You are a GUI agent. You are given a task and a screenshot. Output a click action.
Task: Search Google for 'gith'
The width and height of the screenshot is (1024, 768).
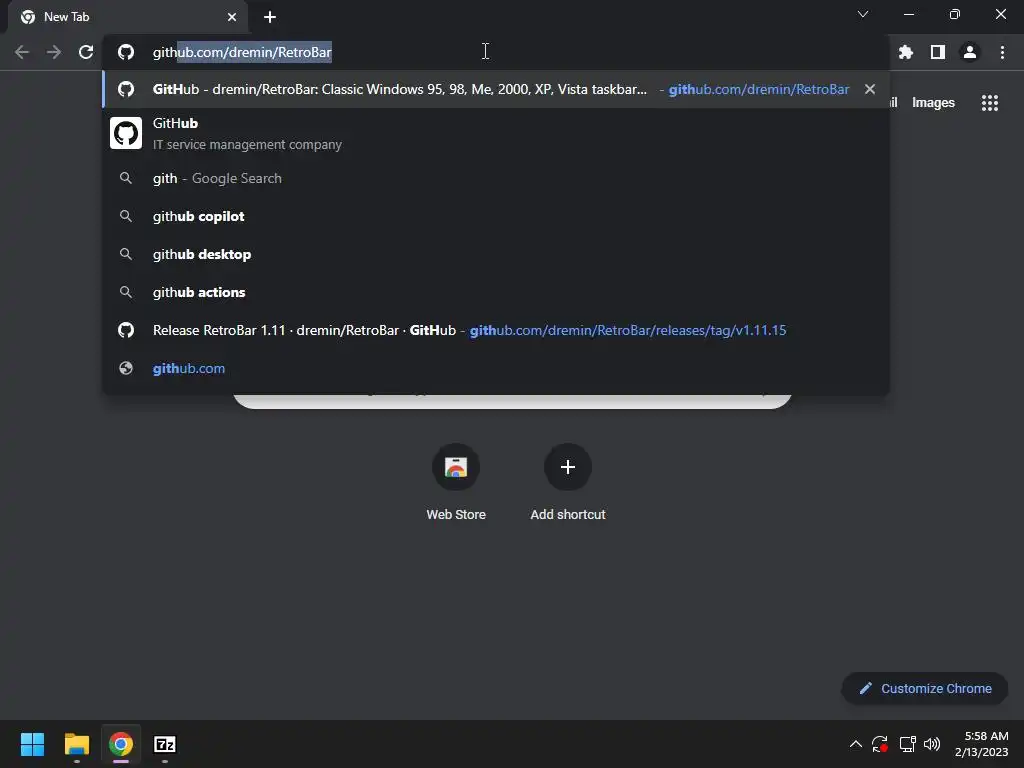[x=496, y=178]
